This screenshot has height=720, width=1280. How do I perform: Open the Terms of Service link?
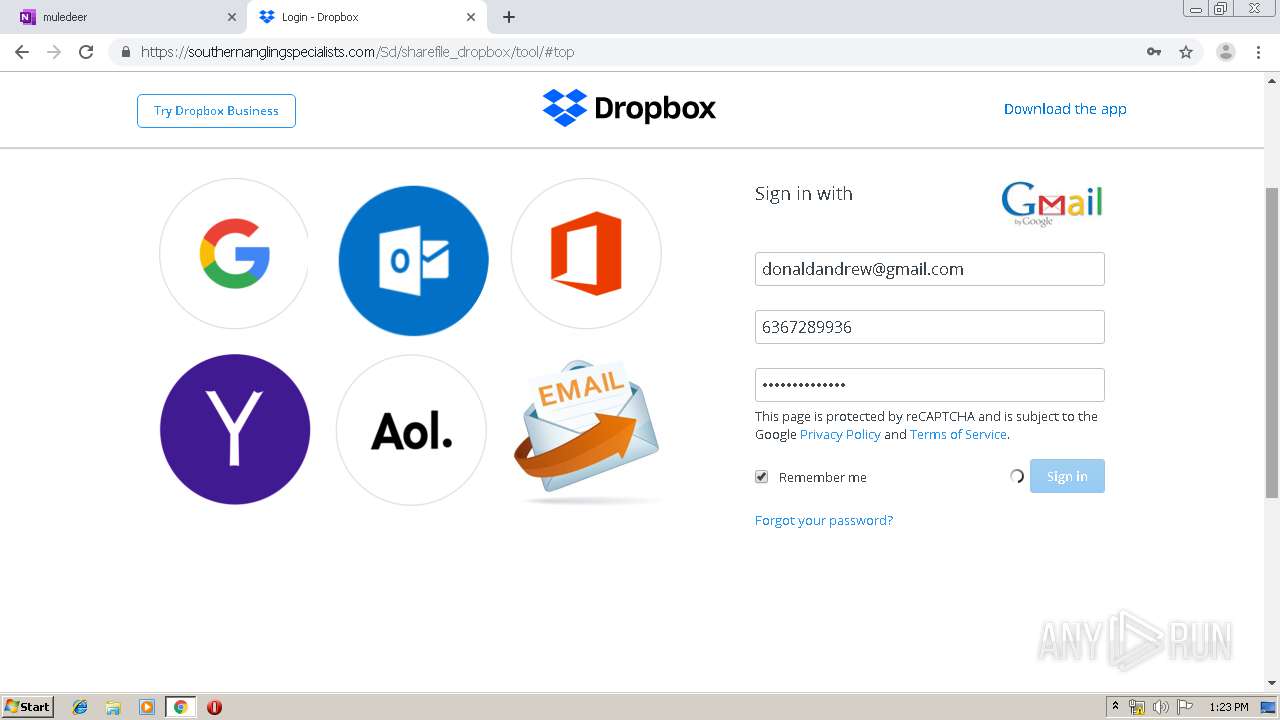pos(958,434)
